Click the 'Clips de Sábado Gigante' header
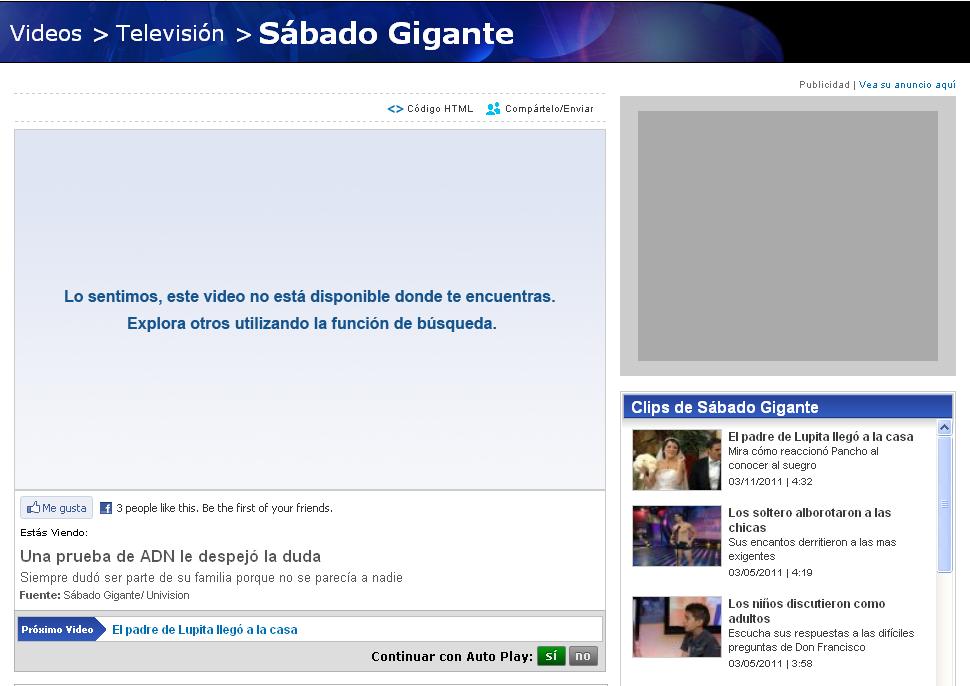 (788, 407)
